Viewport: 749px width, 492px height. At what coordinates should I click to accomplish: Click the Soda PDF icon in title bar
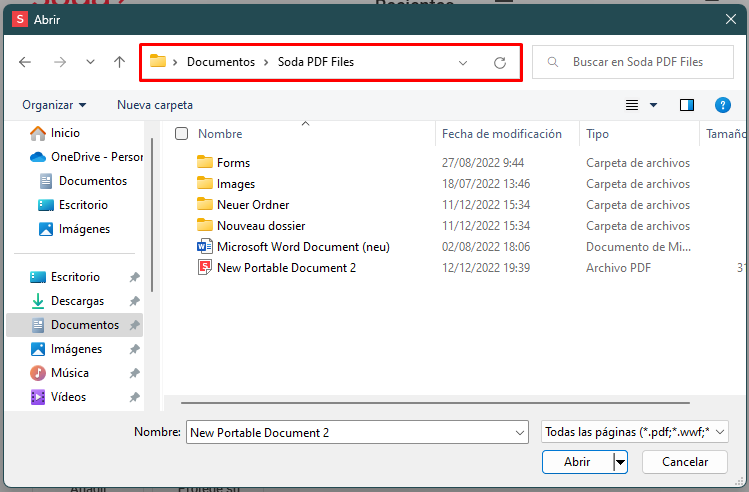coord(20,19)
